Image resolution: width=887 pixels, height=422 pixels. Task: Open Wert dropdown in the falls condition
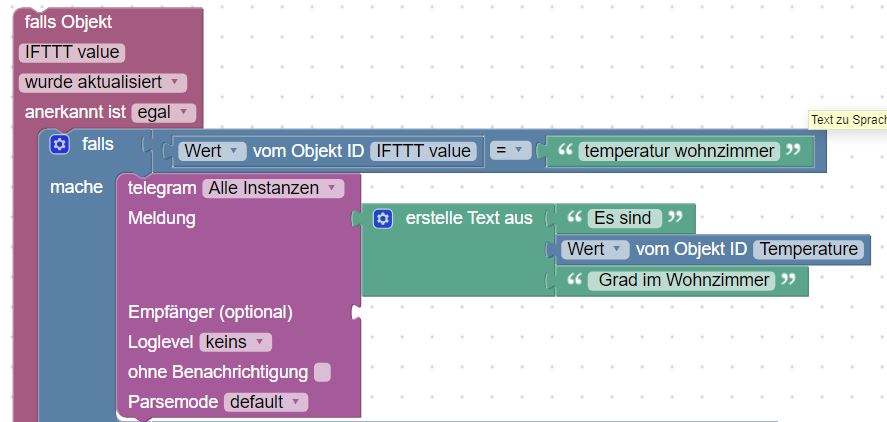(212, 151)
